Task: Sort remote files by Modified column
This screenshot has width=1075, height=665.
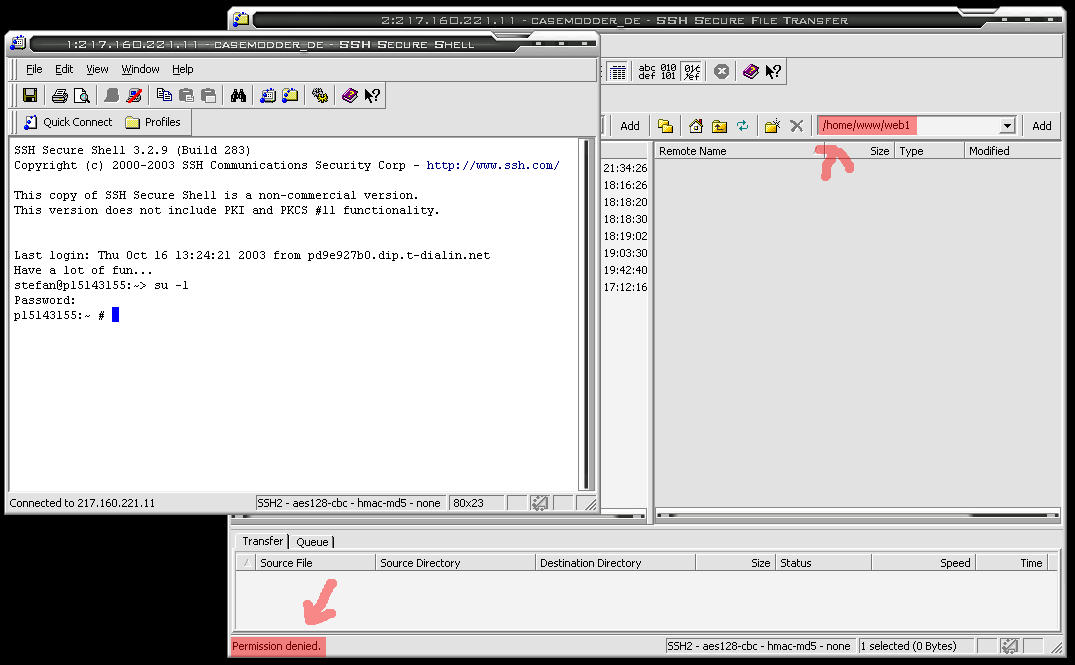Action: 989,151
